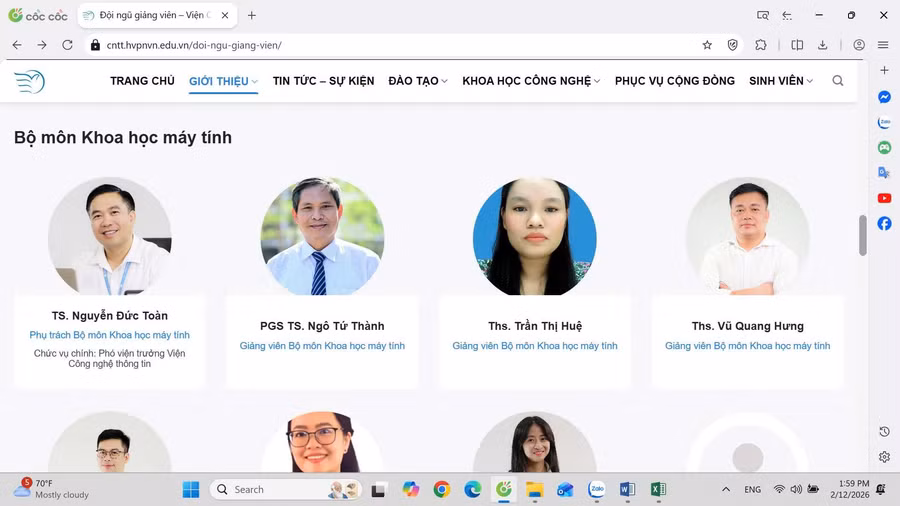The height and width of the screenshot is (506, 900).
Task: Open Zalo in the browser sidebar
Action: [884, 123]
